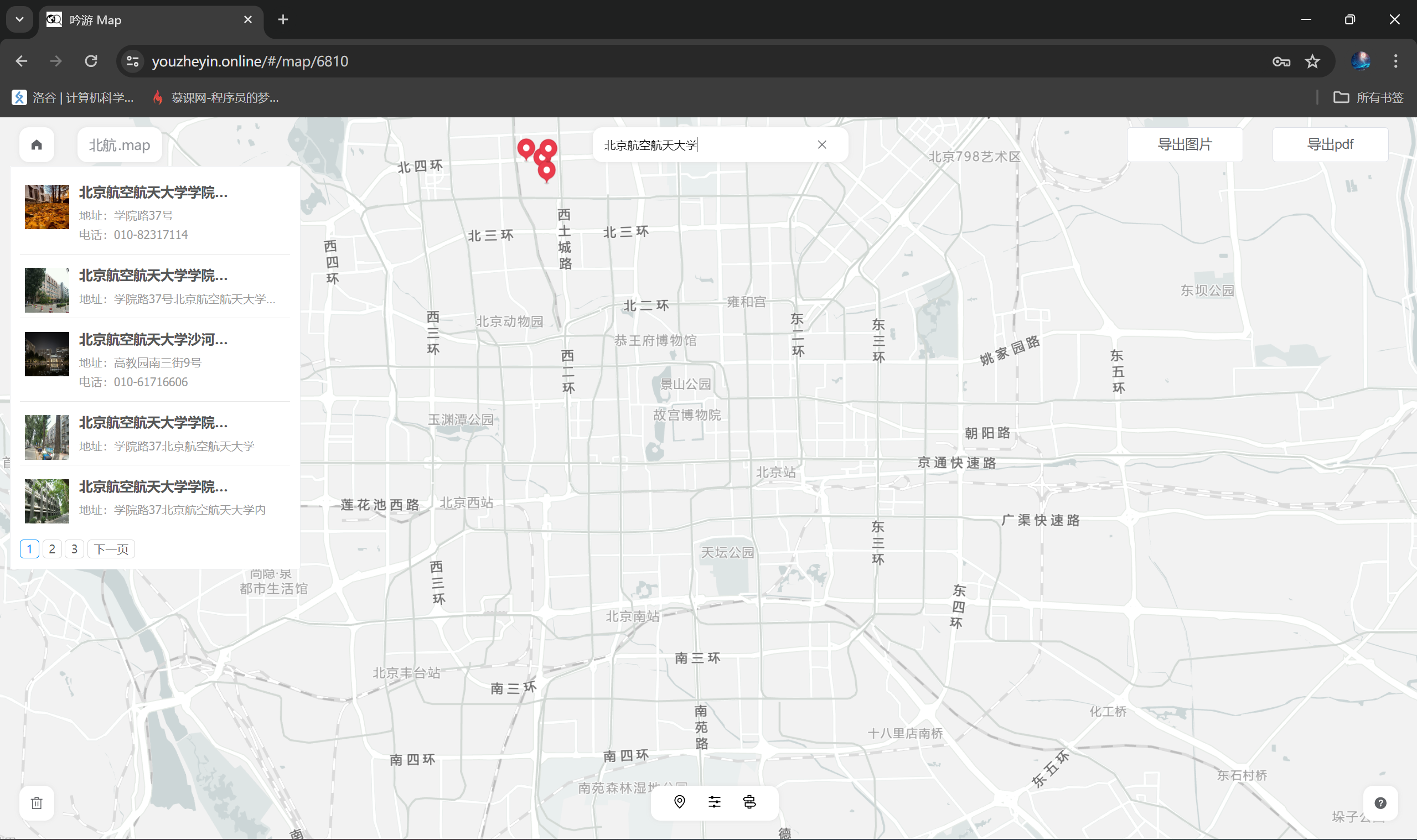This screenshot has height=840, width=1417.
Task: Open the Chrome three-dot menu
Action: [1395, 61]
